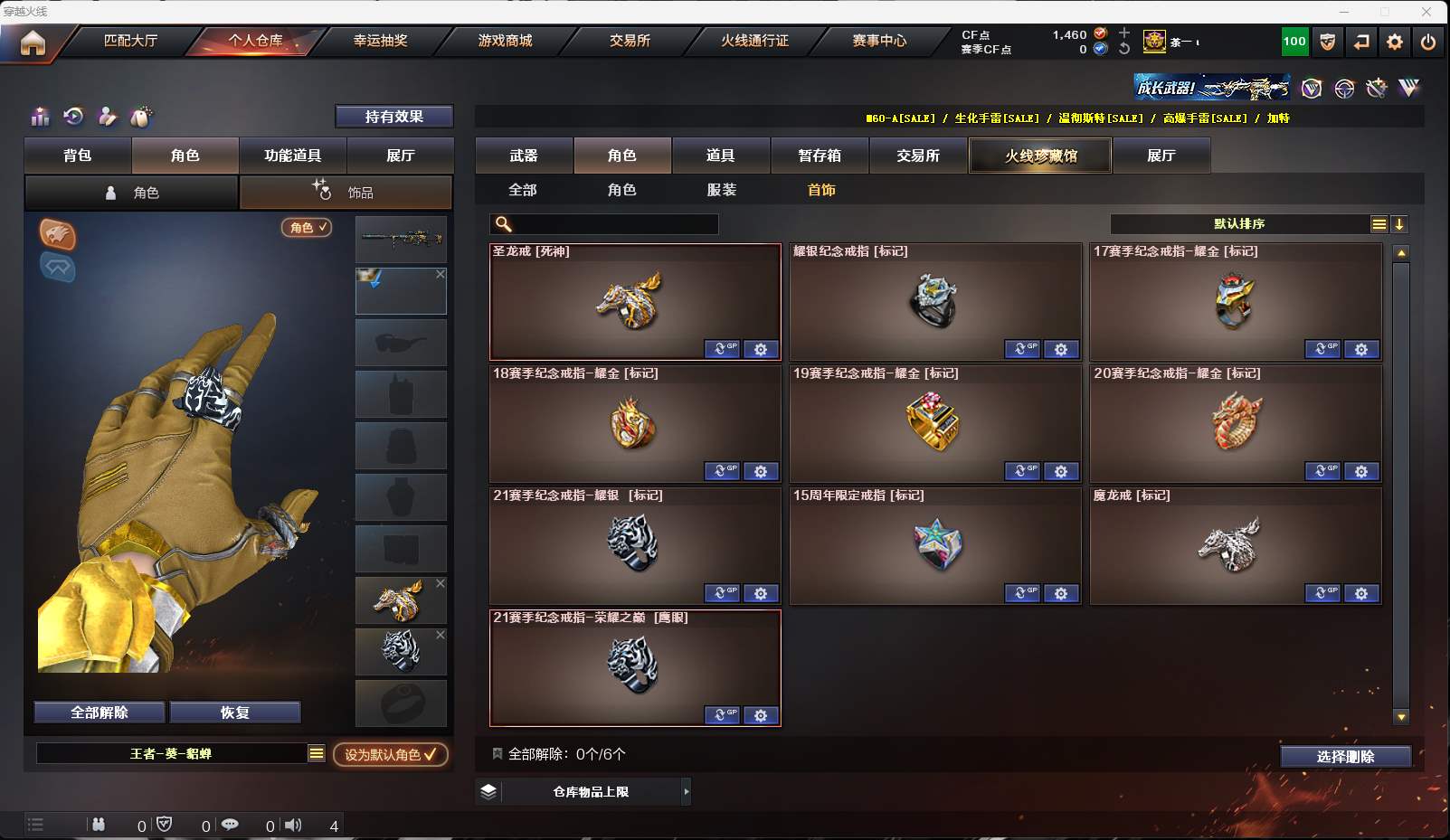Click GP renew icon on 魔龙戒

tap(1322, 593)
